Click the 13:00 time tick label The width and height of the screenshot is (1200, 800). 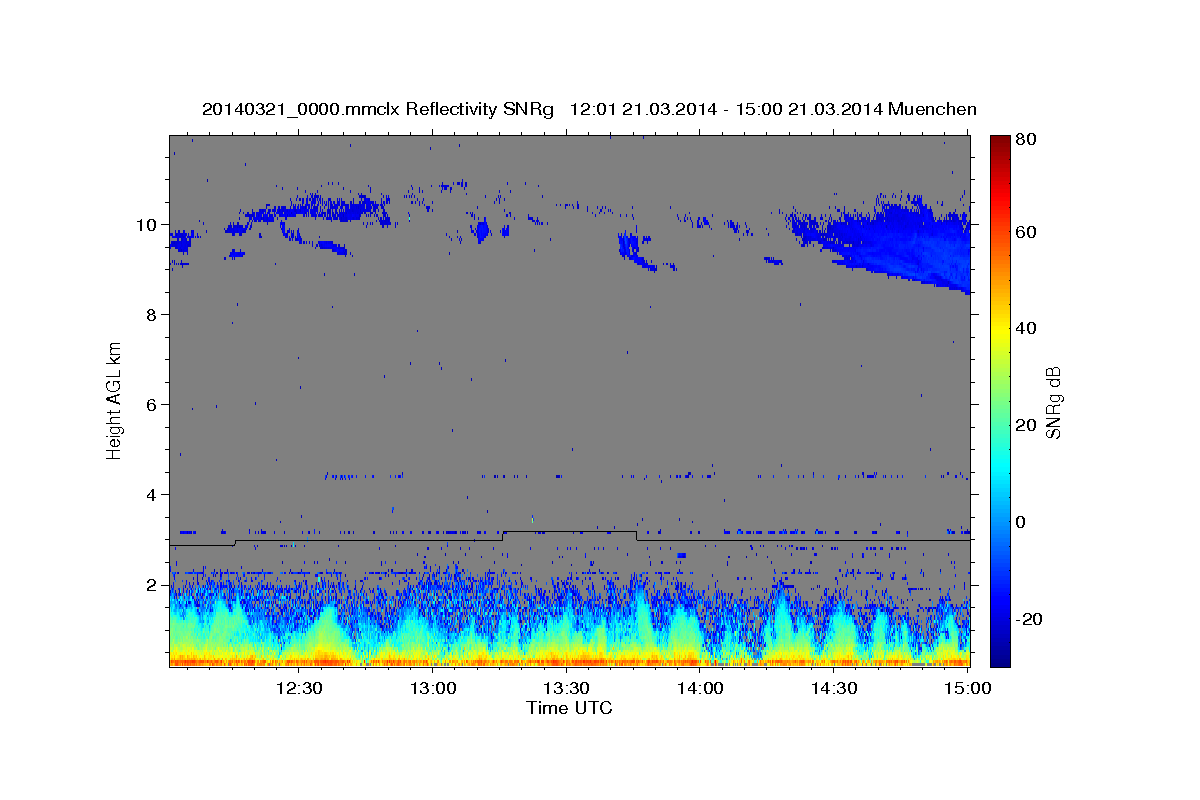[433, 688]
